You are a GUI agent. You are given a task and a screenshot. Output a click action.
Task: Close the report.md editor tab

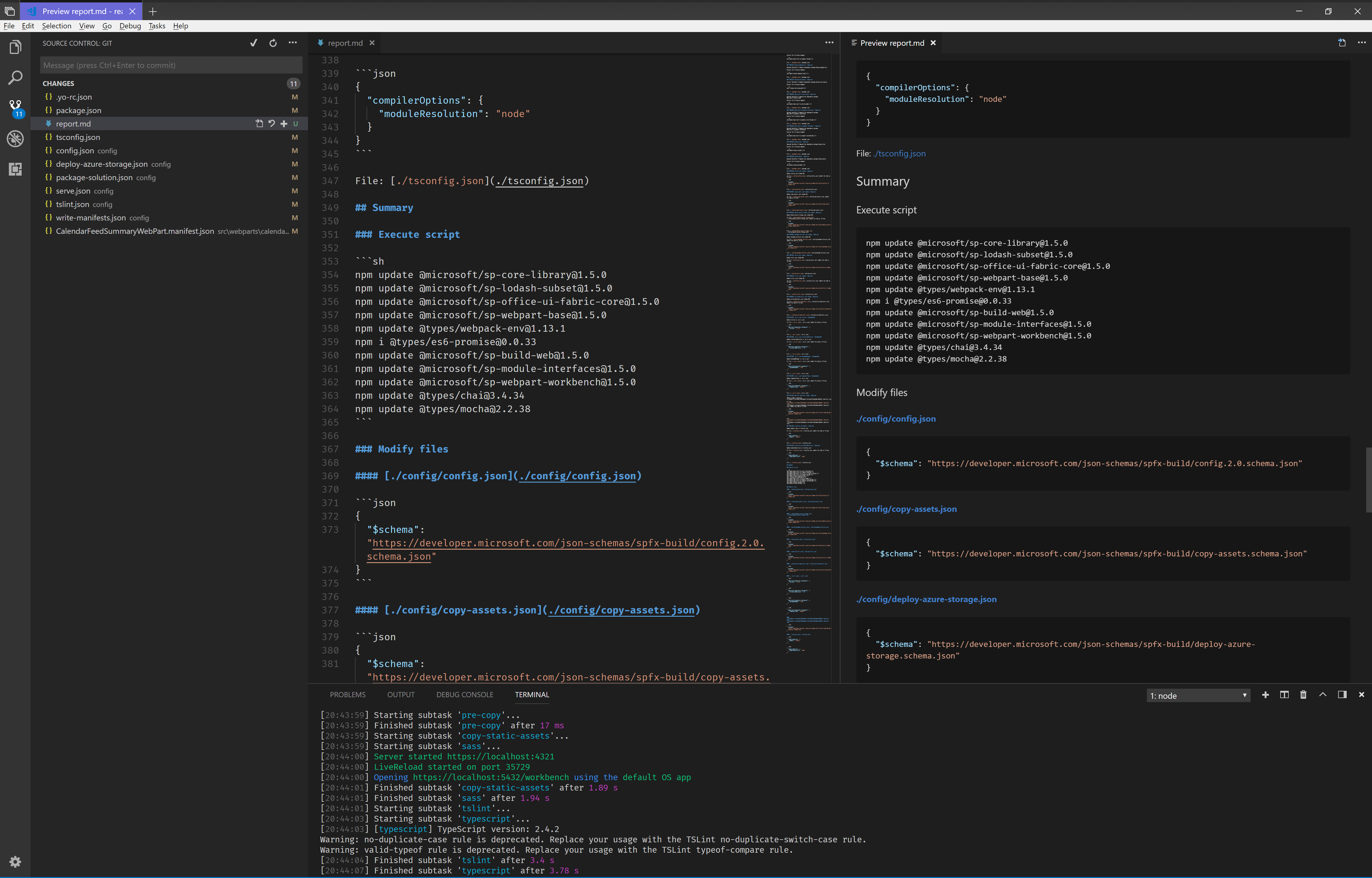point(372,43)
